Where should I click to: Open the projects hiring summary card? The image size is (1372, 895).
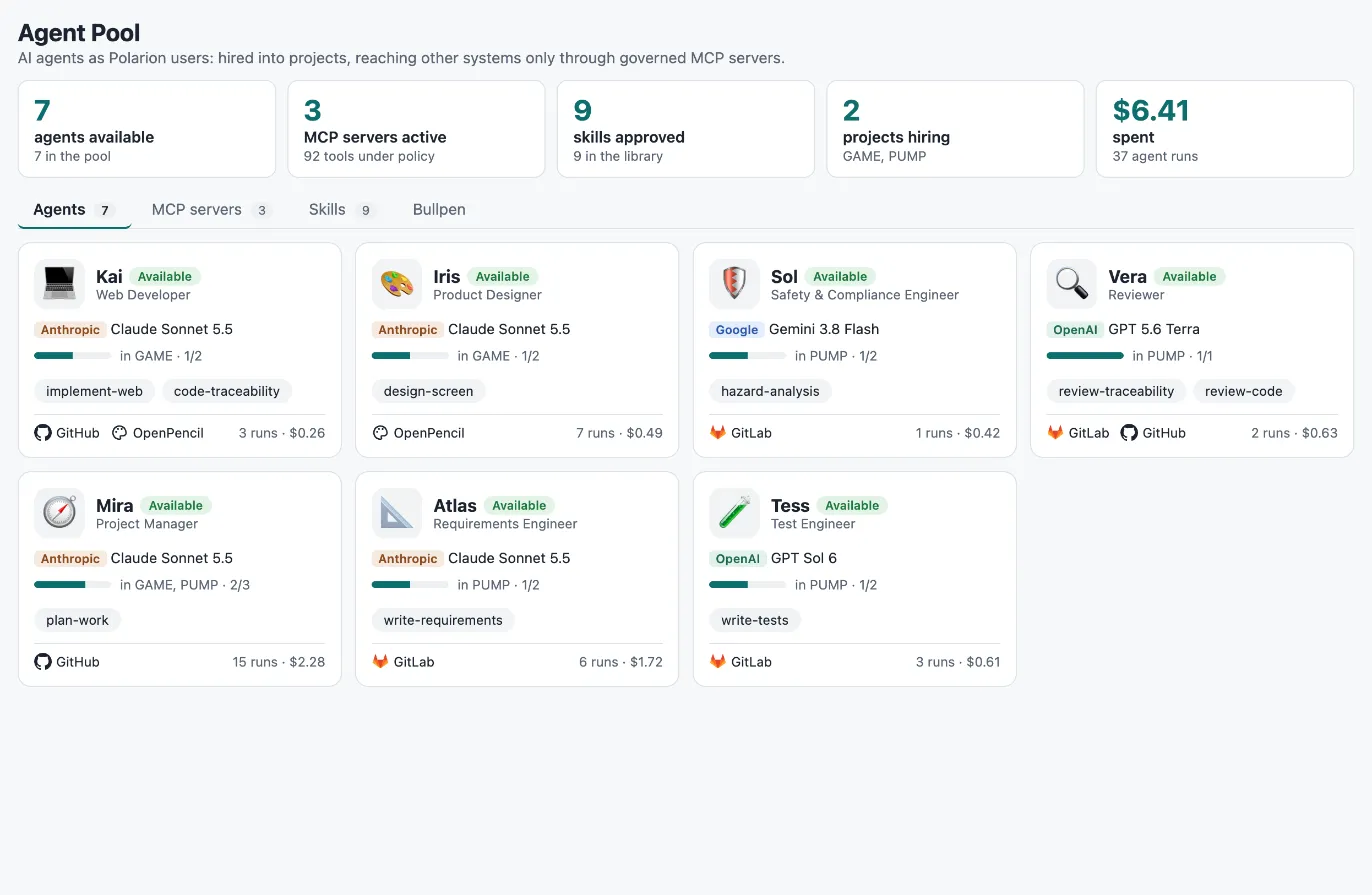[955, 129]
